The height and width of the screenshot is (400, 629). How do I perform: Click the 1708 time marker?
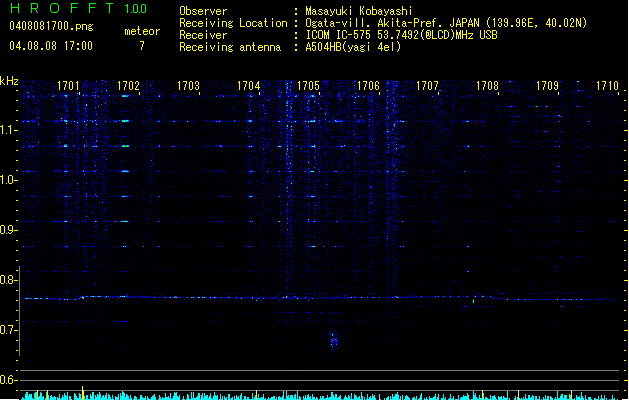pos(487,86)
